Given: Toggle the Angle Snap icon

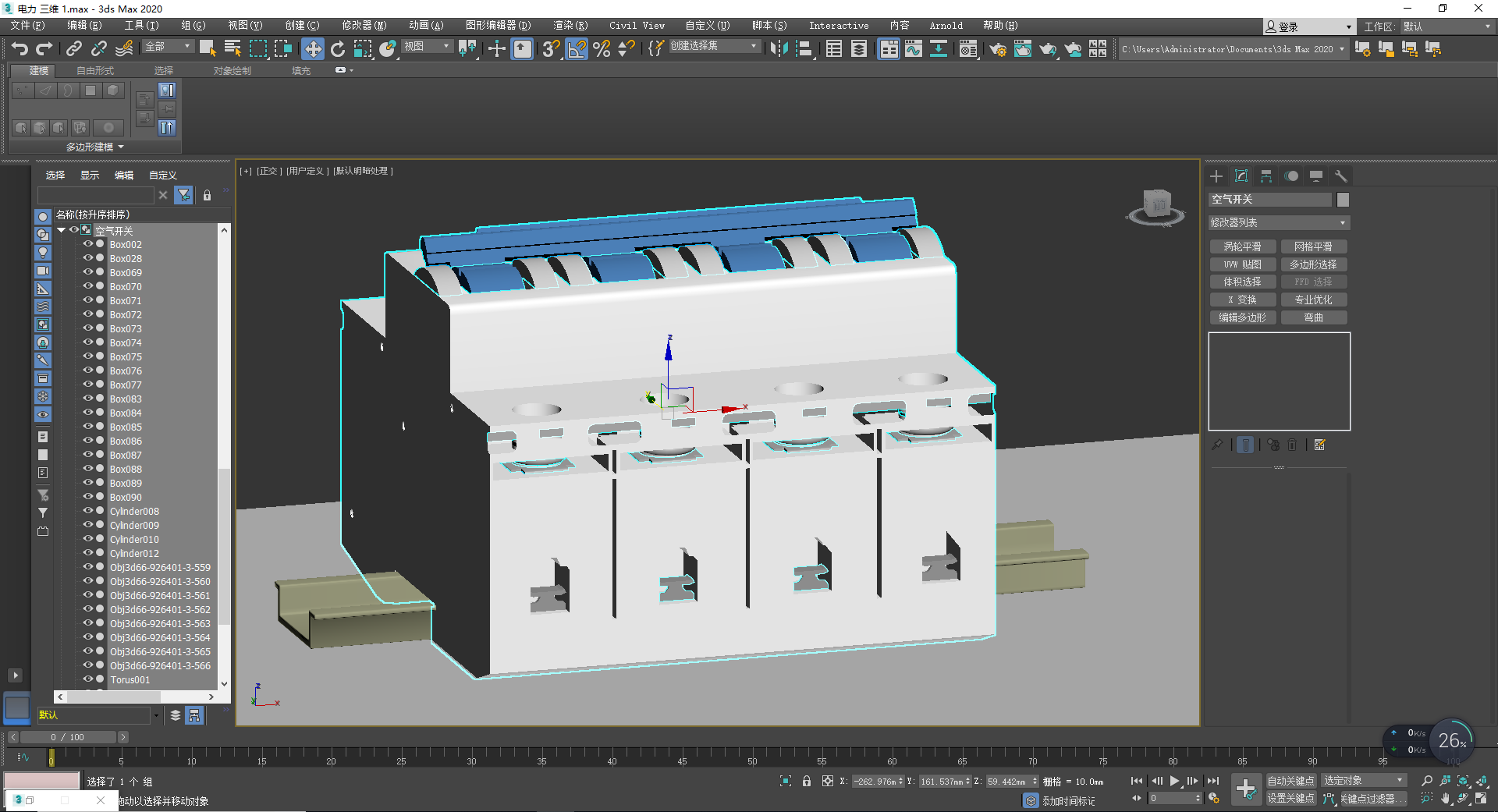Looking at the screenshot, I should click(x=577, y=49).
